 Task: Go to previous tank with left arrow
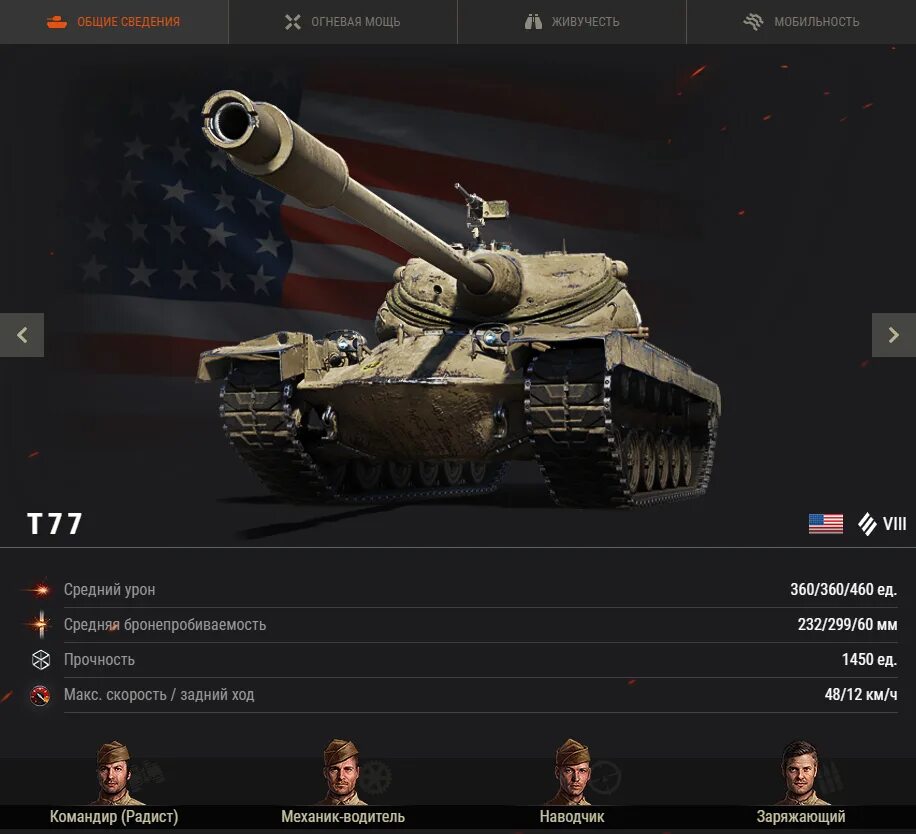pyautogui.click(x=22, y=335)
